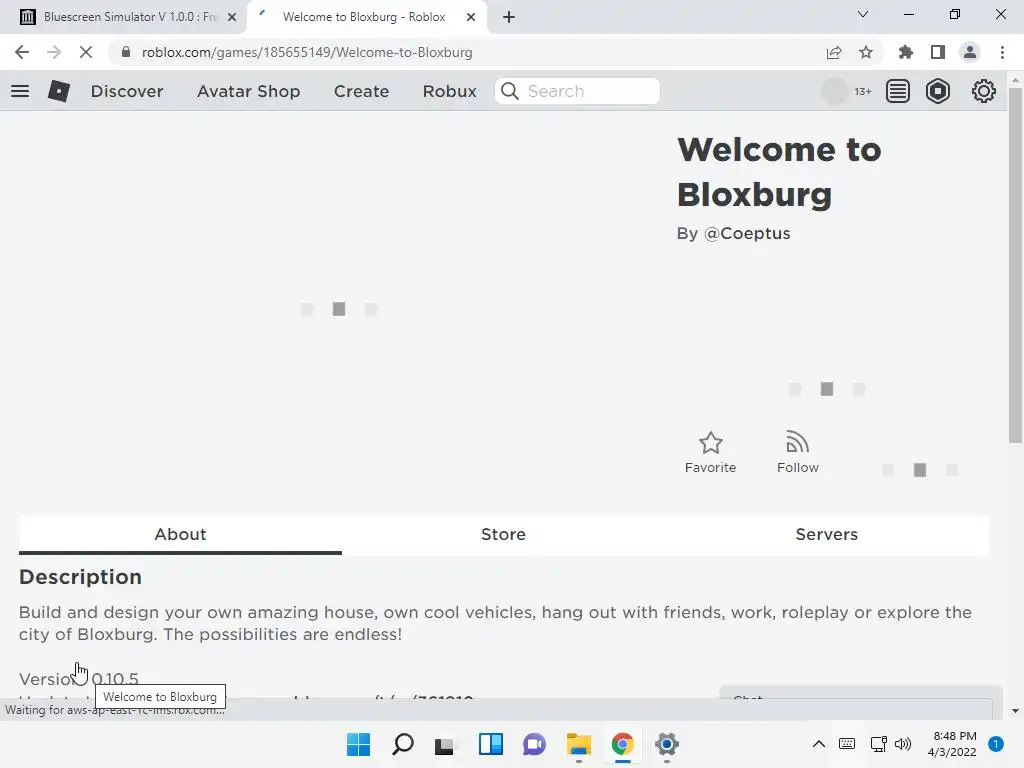Open the Robux link in navbar
Viewport: 1024px width, 768px height.
pos(450,91)
